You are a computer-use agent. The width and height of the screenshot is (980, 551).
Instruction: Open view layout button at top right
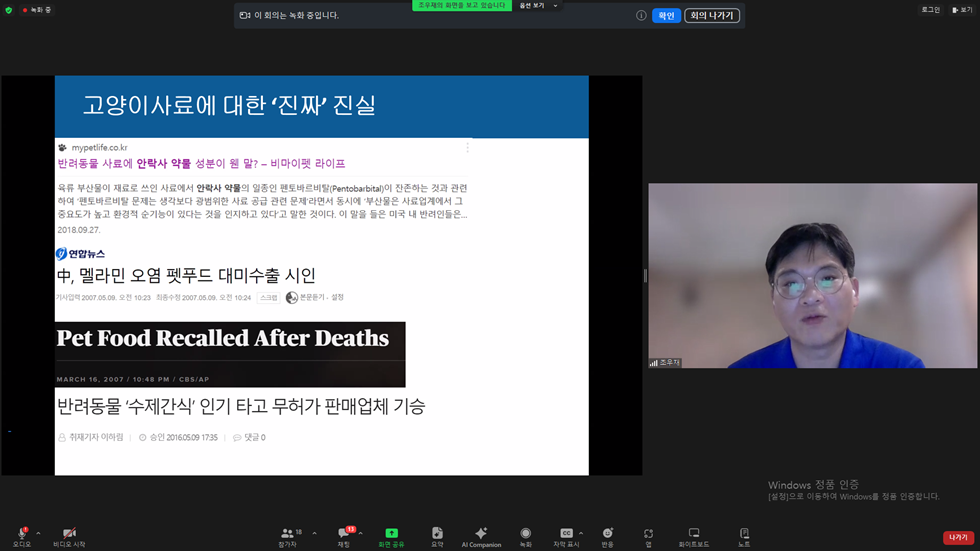tap(961, 10)
